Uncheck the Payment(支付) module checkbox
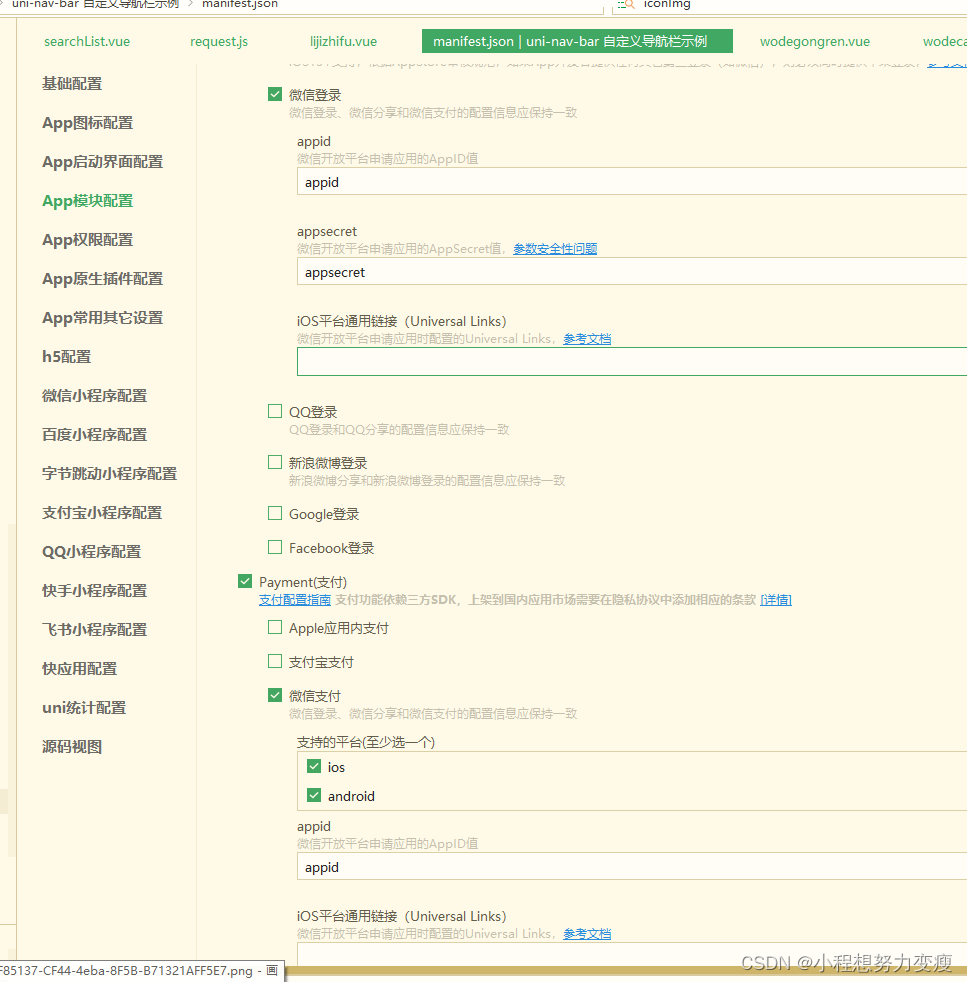This screenshot has width=967, height=982. coord(245,582)
